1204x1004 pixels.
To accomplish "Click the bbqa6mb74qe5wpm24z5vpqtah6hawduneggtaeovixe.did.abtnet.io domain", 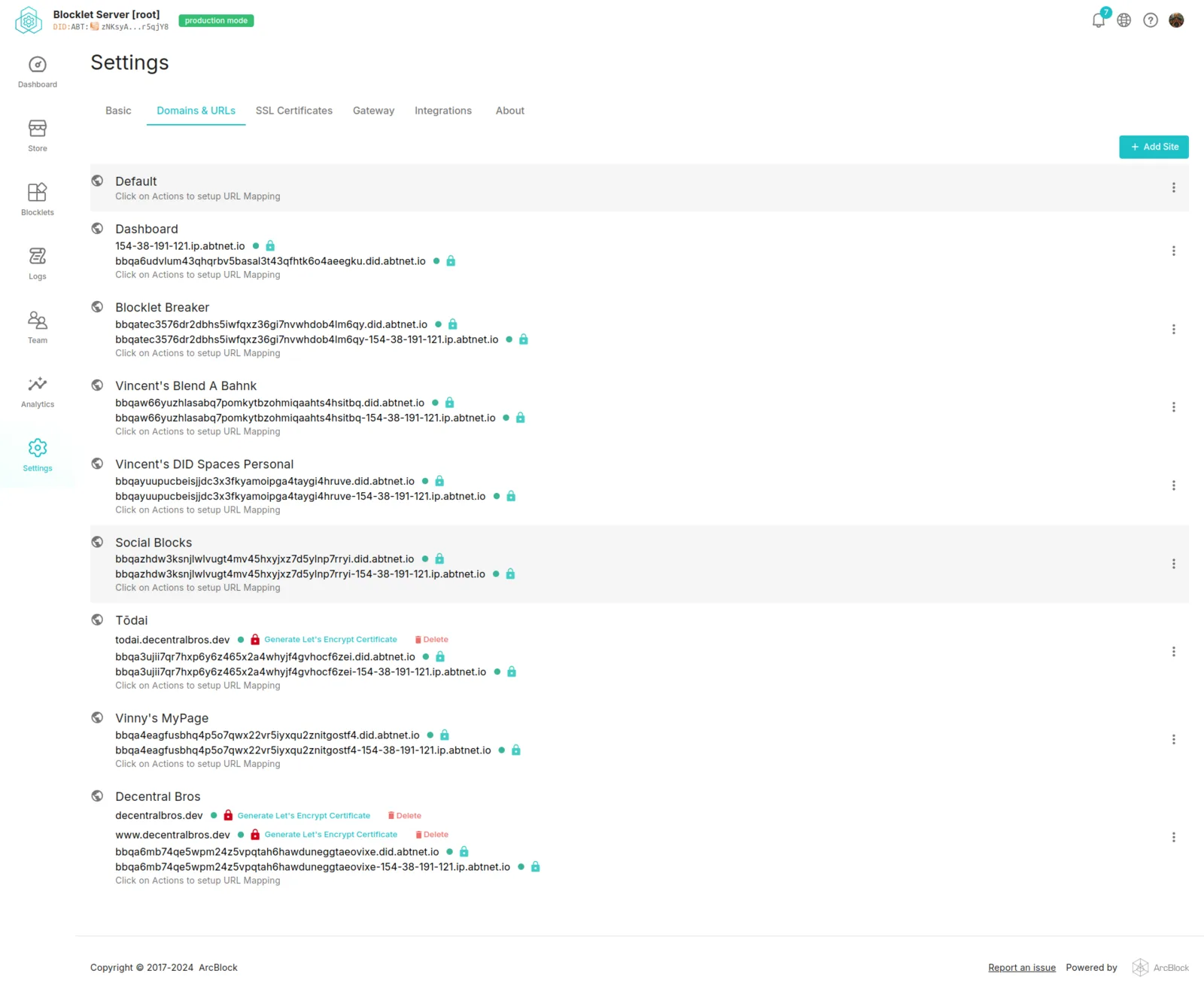I will tap(277, 852).
